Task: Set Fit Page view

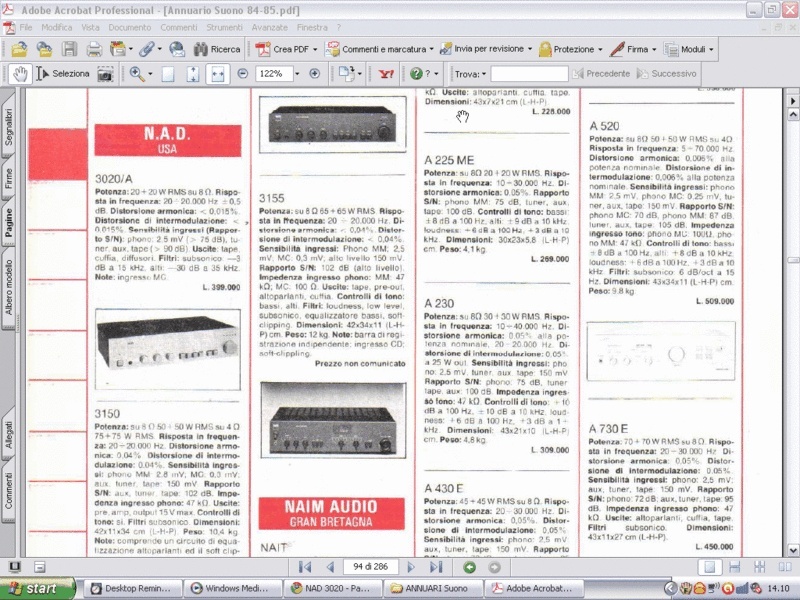Action: tap(193, 74)
